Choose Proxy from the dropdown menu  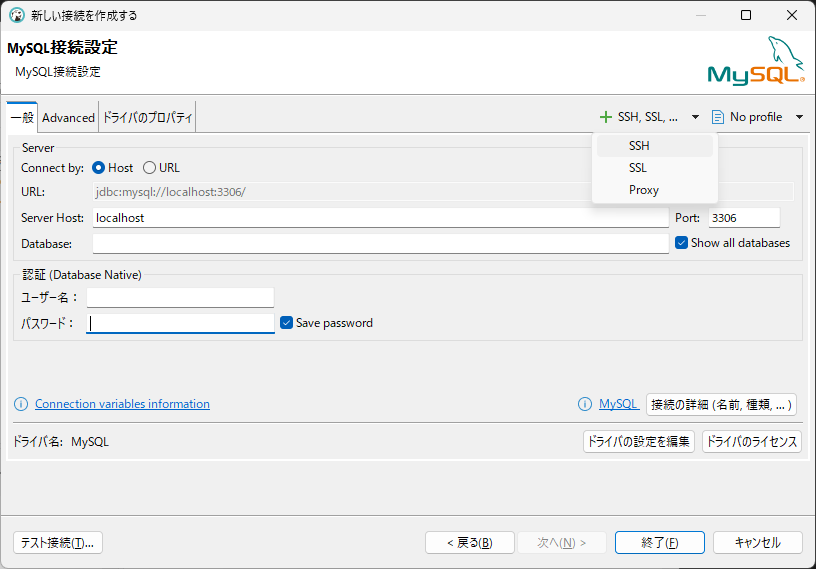[x=655, y=189]
